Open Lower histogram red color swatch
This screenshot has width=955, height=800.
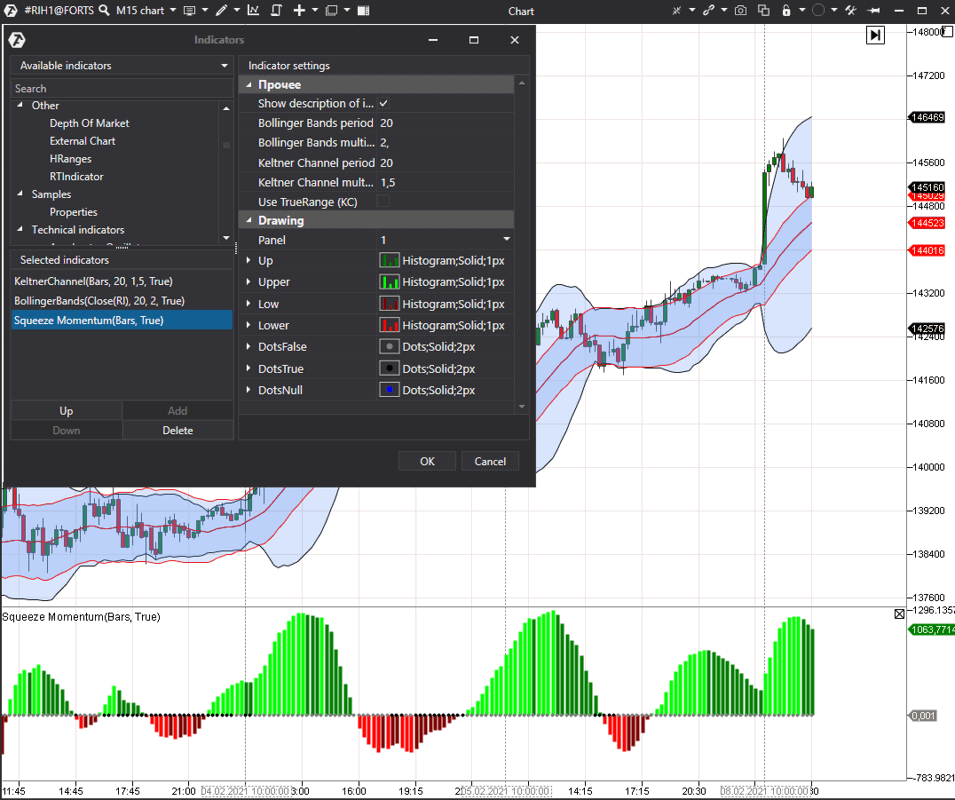[389, 325]
